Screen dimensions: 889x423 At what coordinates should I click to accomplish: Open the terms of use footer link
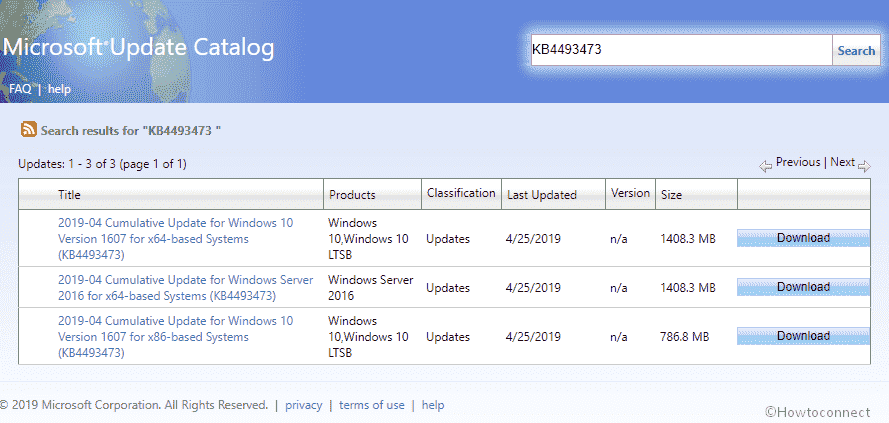[x=372, y=405]
